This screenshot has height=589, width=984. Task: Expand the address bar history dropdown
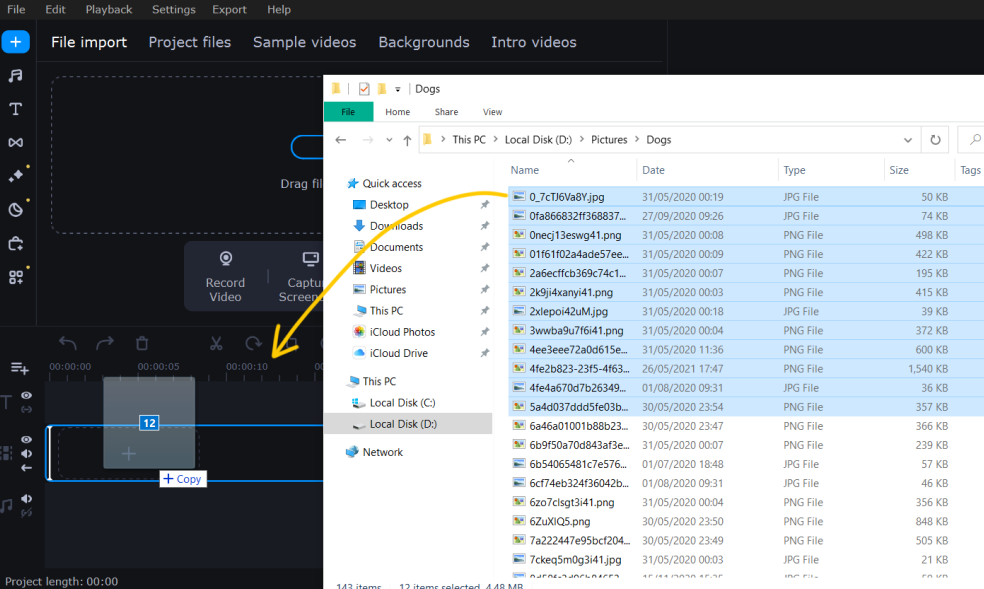[x=907, y=140]
